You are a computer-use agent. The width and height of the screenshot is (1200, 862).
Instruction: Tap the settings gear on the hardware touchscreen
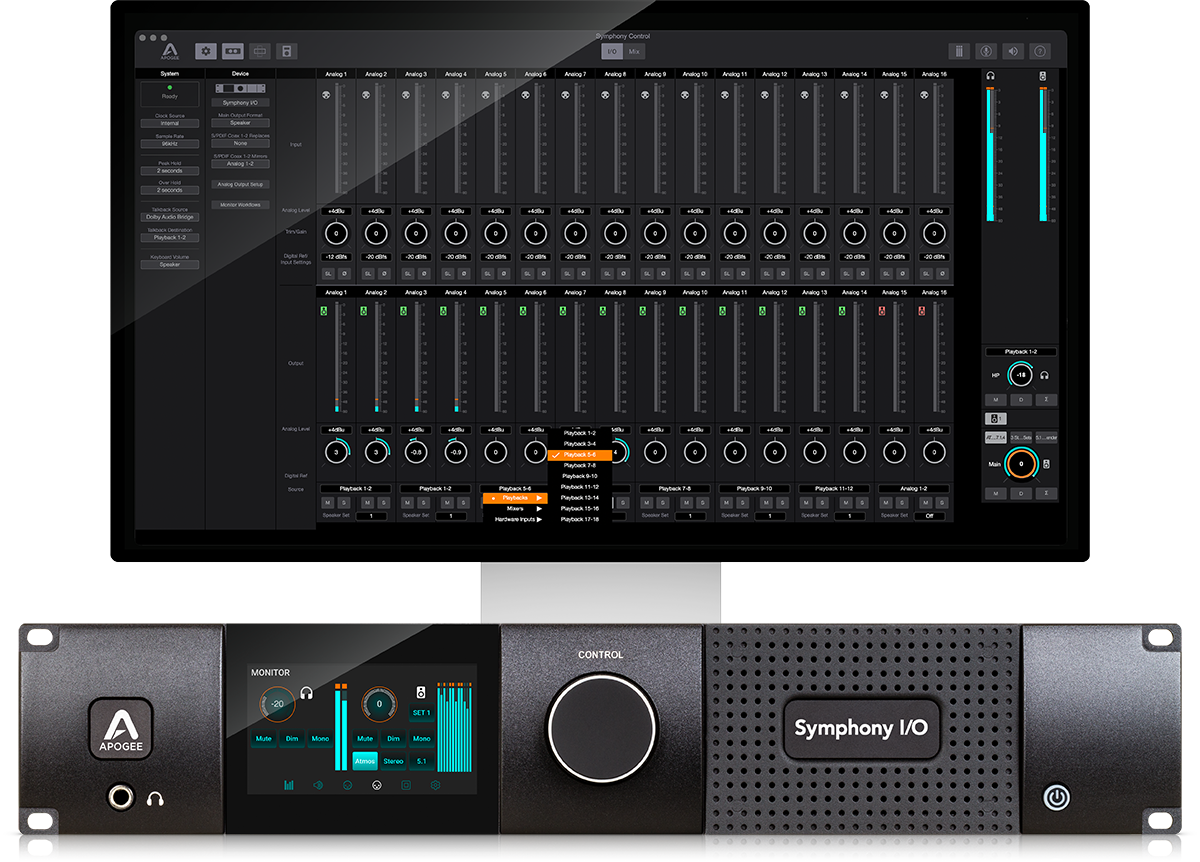pos(435,785)
